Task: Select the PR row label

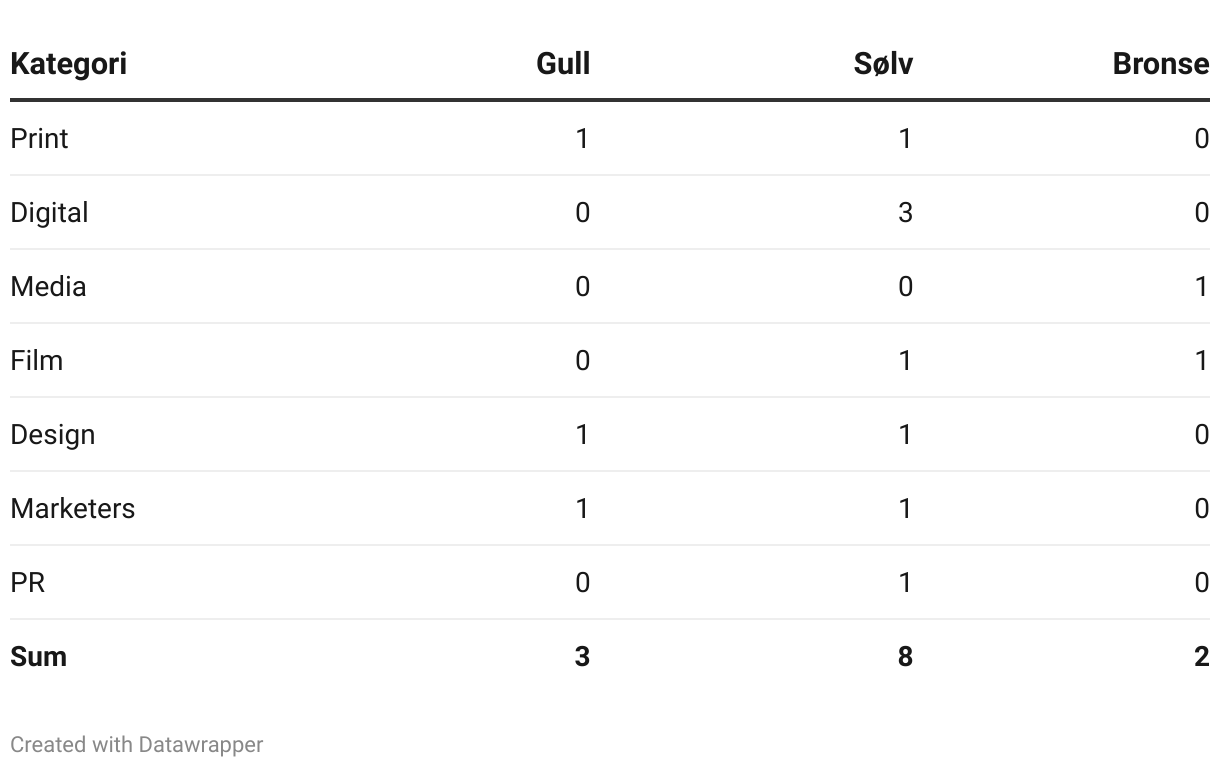Action: (x=28, y=583)
